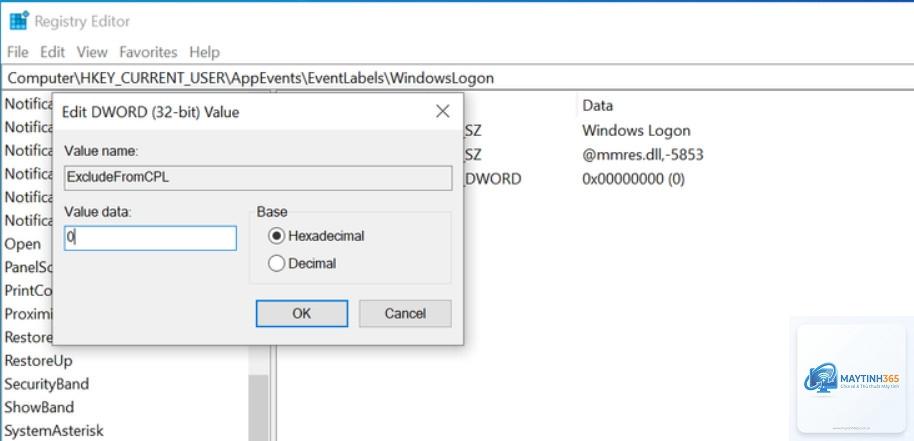Select the ShowBand key
The height and width of the screenshot is (441, 914).
click(x=39, y=407)
